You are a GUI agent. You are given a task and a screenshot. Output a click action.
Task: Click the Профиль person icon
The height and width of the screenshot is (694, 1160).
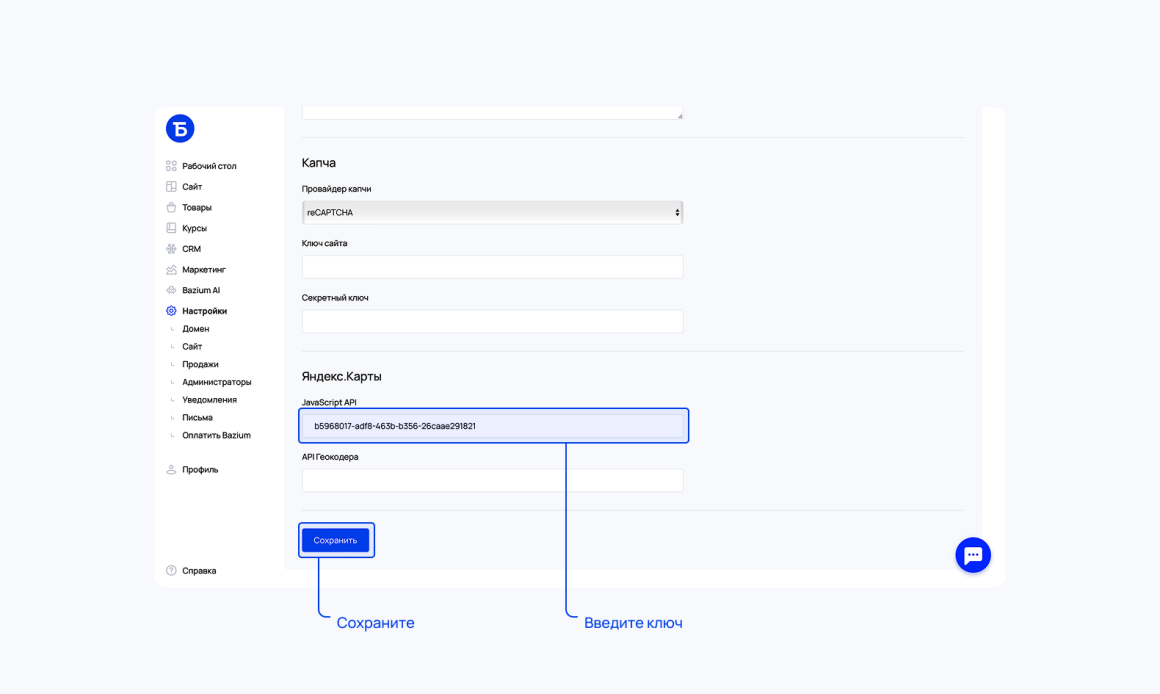point(171,469)
